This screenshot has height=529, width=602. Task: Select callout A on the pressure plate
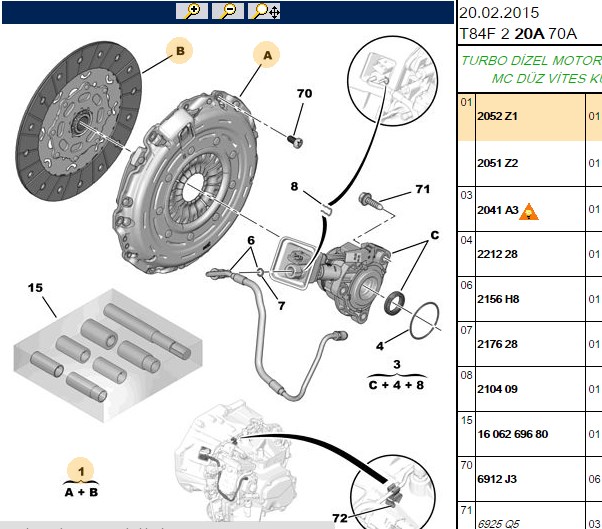tap(267, 55)
